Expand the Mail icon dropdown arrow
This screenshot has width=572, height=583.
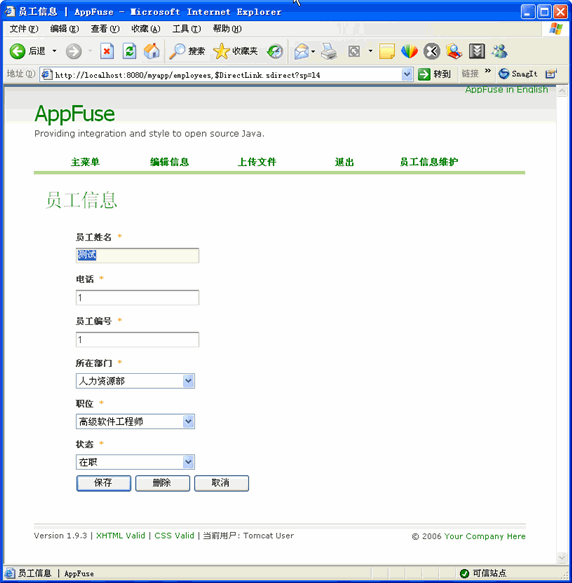click(x=313, y=51)
